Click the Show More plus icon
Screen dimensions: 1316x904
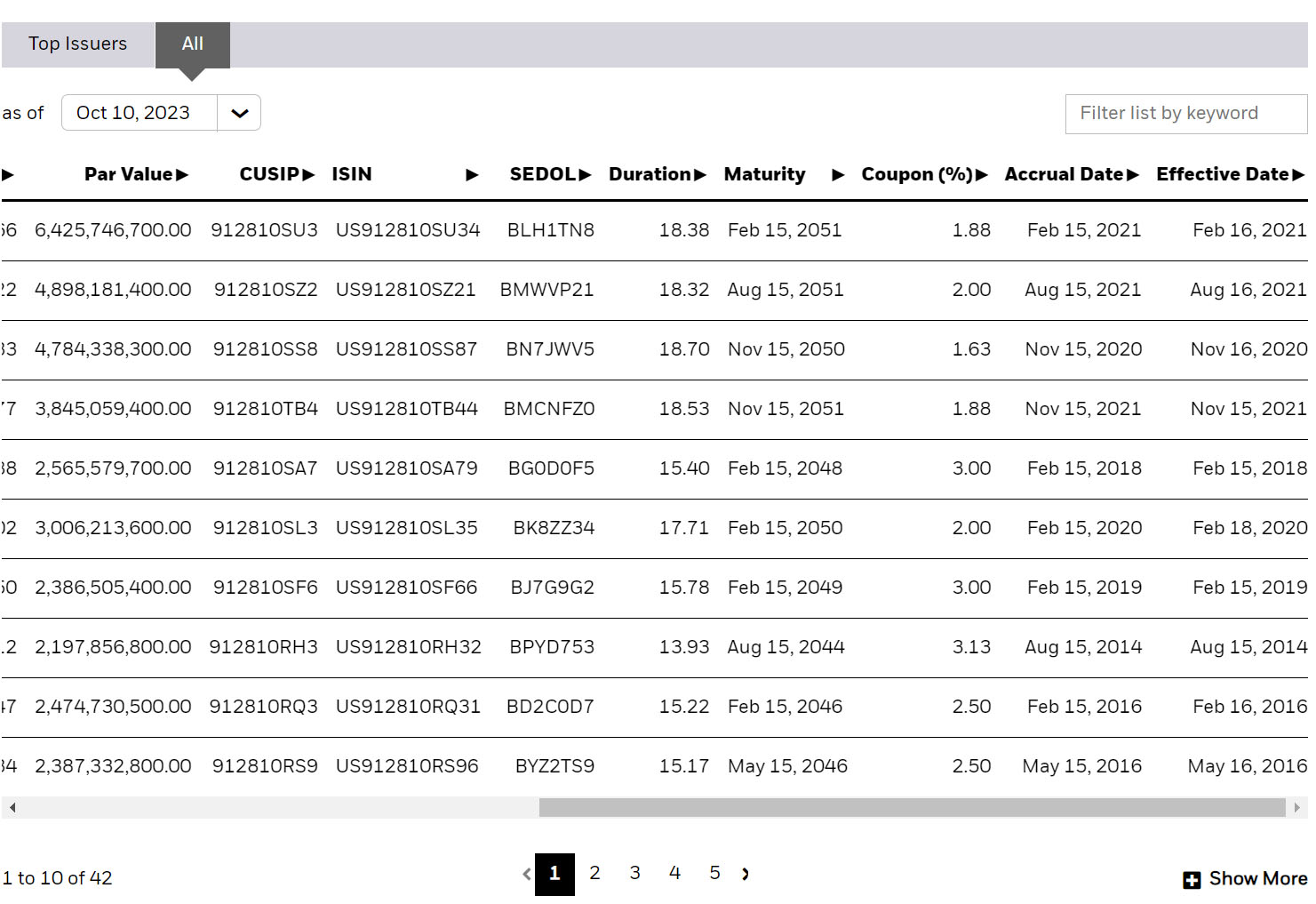(1192, 880)
